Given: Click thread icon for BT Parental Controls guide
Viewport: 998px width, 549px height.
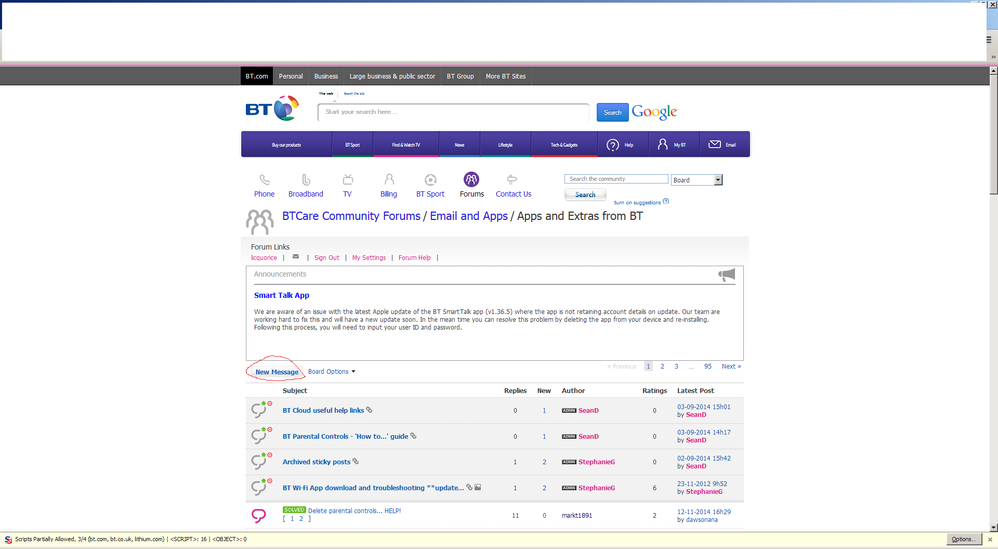Looking at the screenshot, I should (260, 435).
